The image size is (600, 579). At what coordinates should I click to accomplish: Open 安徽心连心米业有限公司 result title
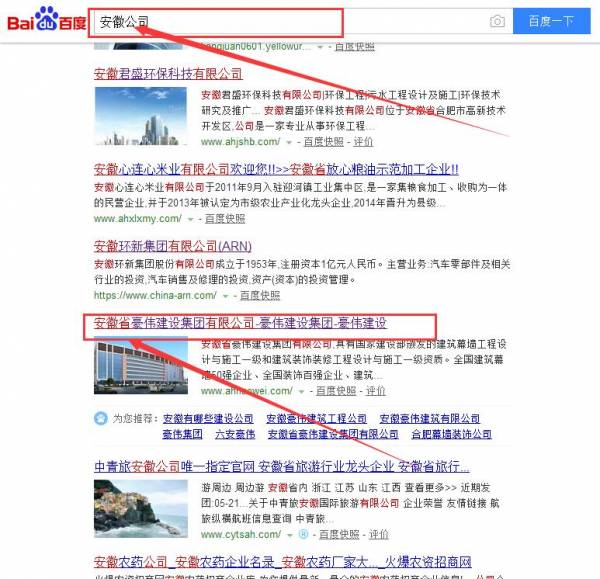click(x=276, y=169)
